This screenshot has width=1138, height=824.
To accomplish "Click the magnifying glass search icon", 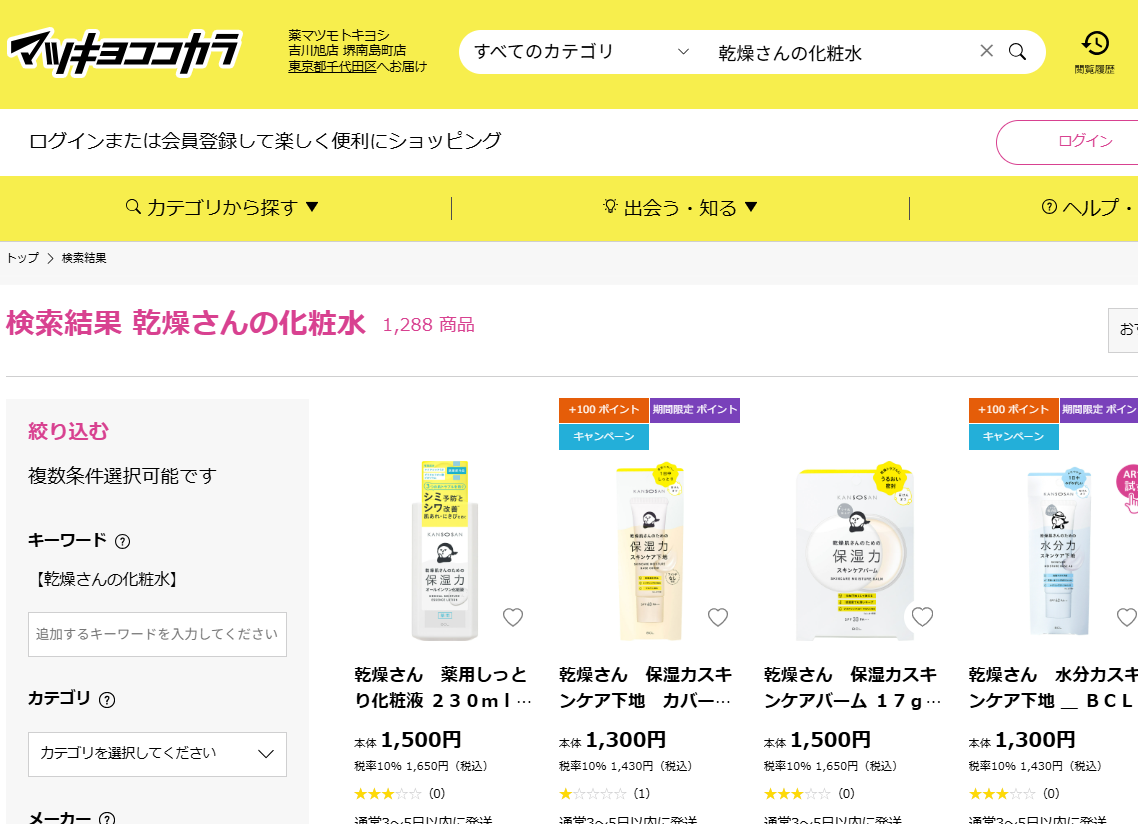I will [x=1018, y=52].
